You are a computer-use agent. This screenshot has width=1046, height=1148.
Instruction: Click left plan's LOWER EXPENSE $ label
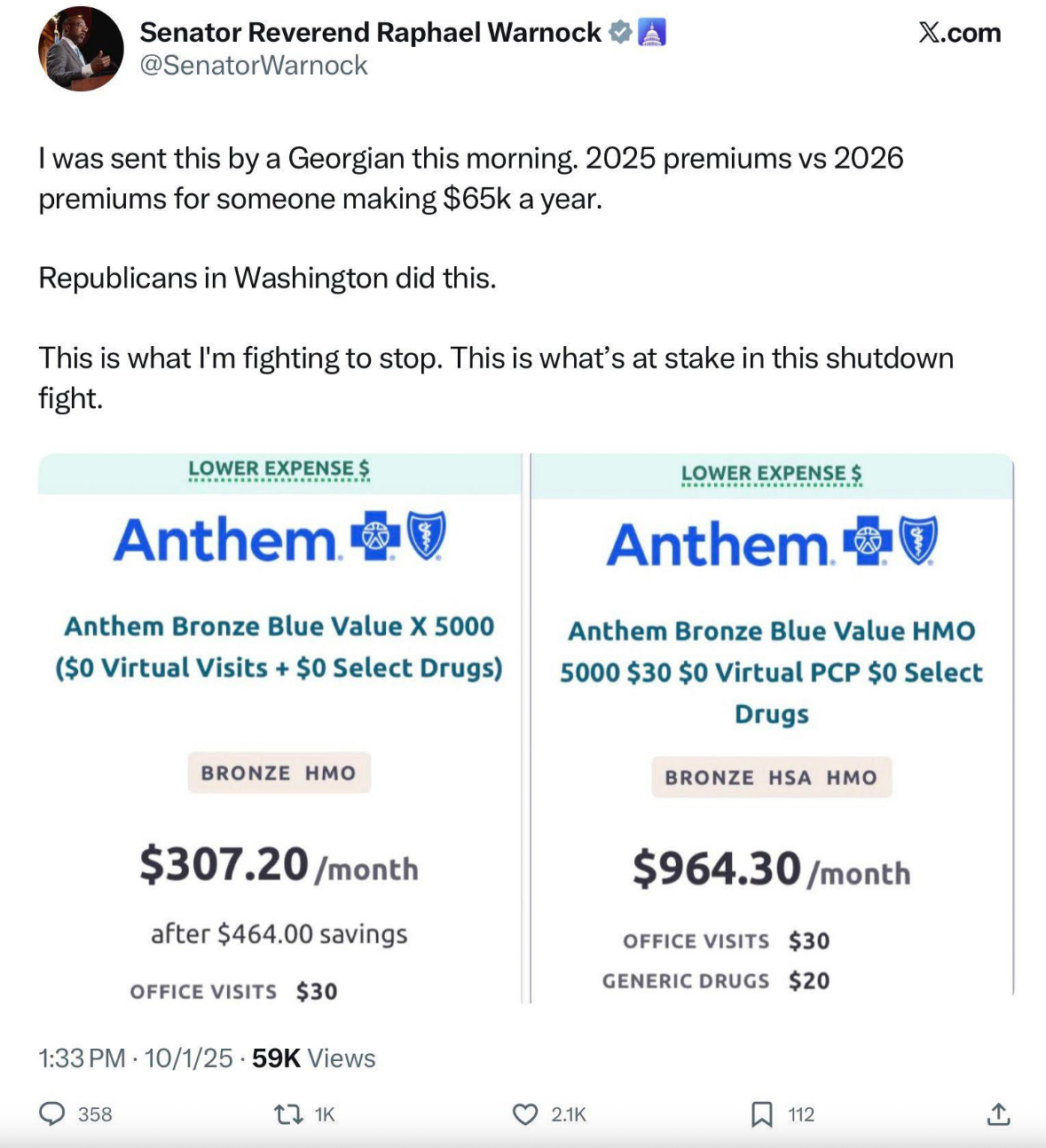[x=279, y=468]
